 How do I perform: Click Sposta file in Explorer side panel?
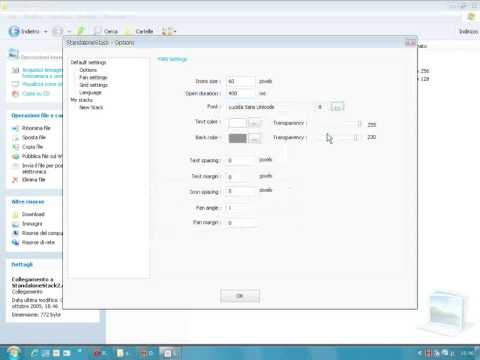click(x=34, y=137)
